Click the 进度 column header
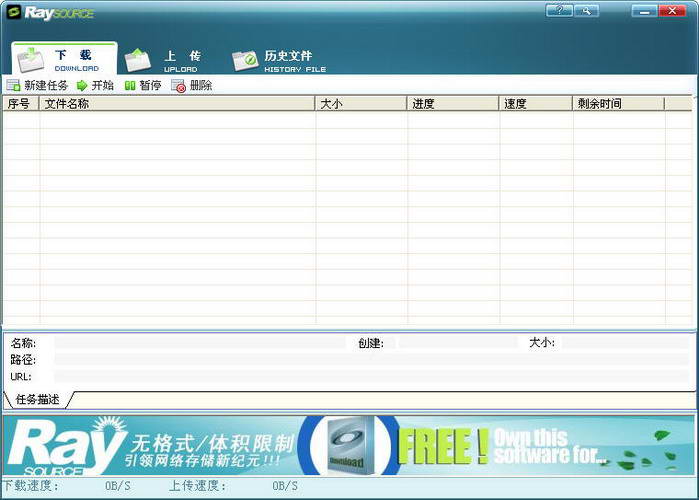This screenshot has width=699, height=500. [453, 103]
